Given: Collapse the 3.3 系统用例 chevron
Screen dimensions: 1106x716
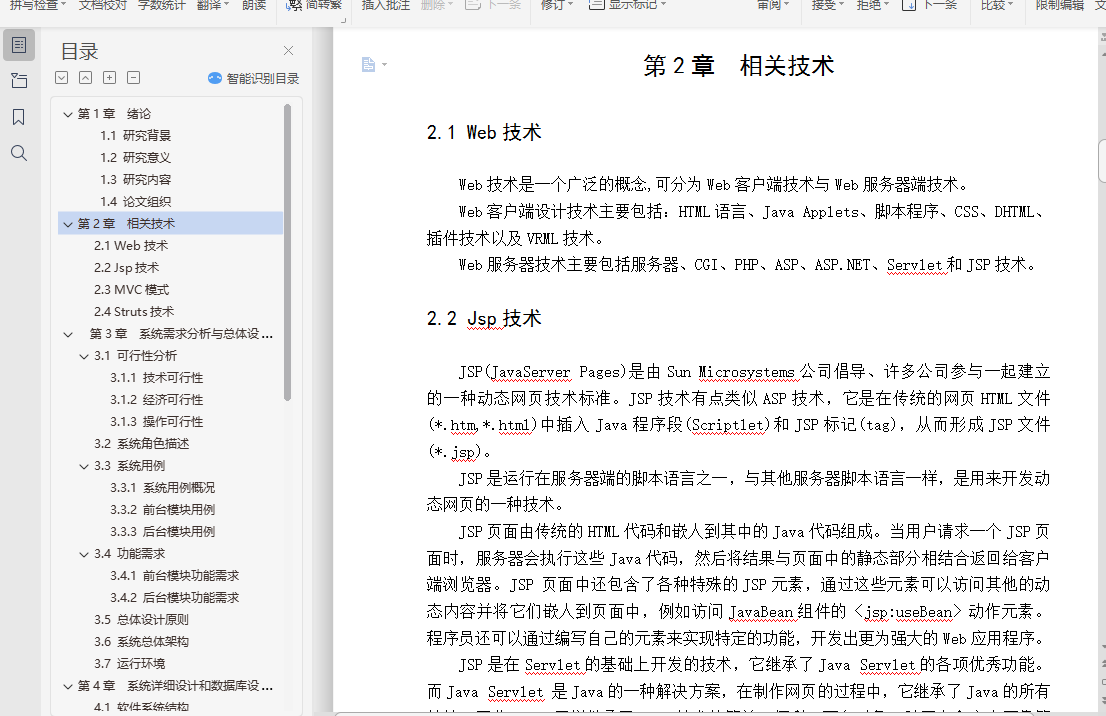Looking at the screenshot, I should pyautogui.click(x=84, y=466).
